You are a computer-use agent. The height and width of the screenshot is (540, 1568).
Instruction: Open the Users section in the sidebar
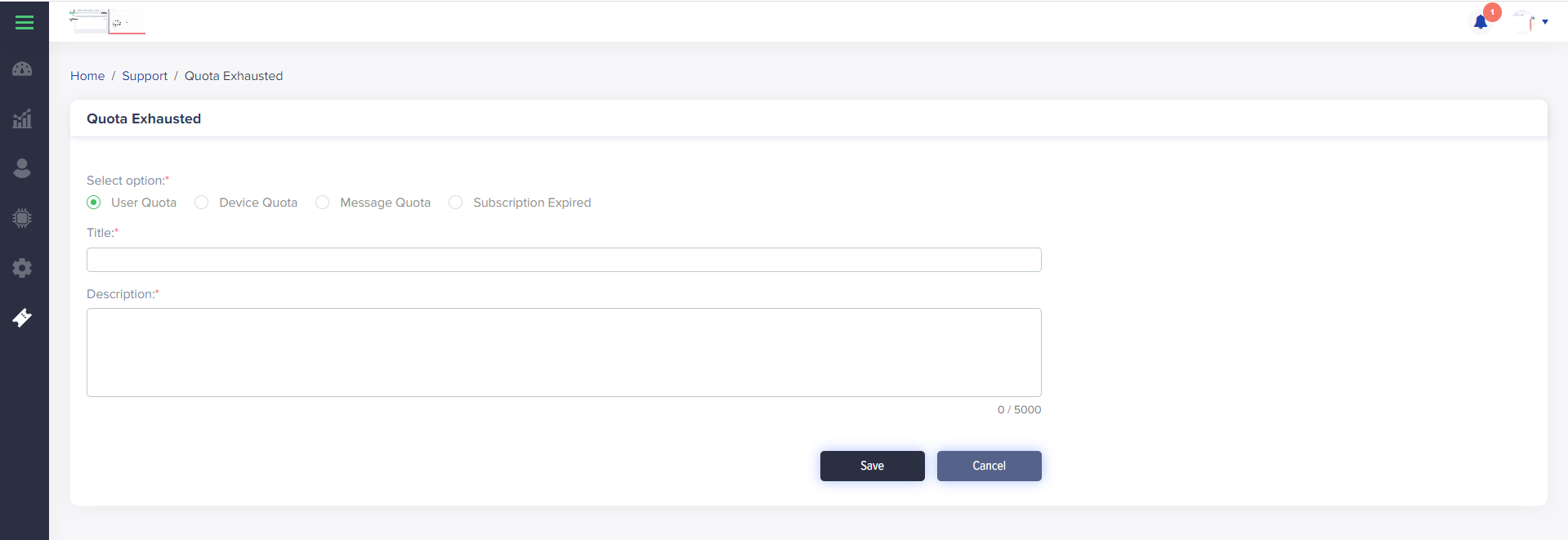click(22, 169)
